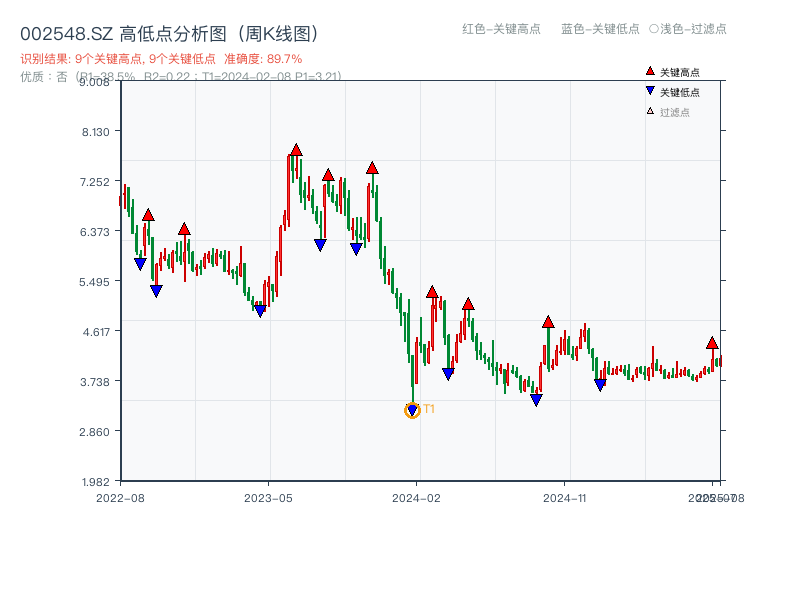This screenshot has width=800, height=600.
Task: Click the red 关键高点 legend triangle icon
Action: [x=648, y=72]
